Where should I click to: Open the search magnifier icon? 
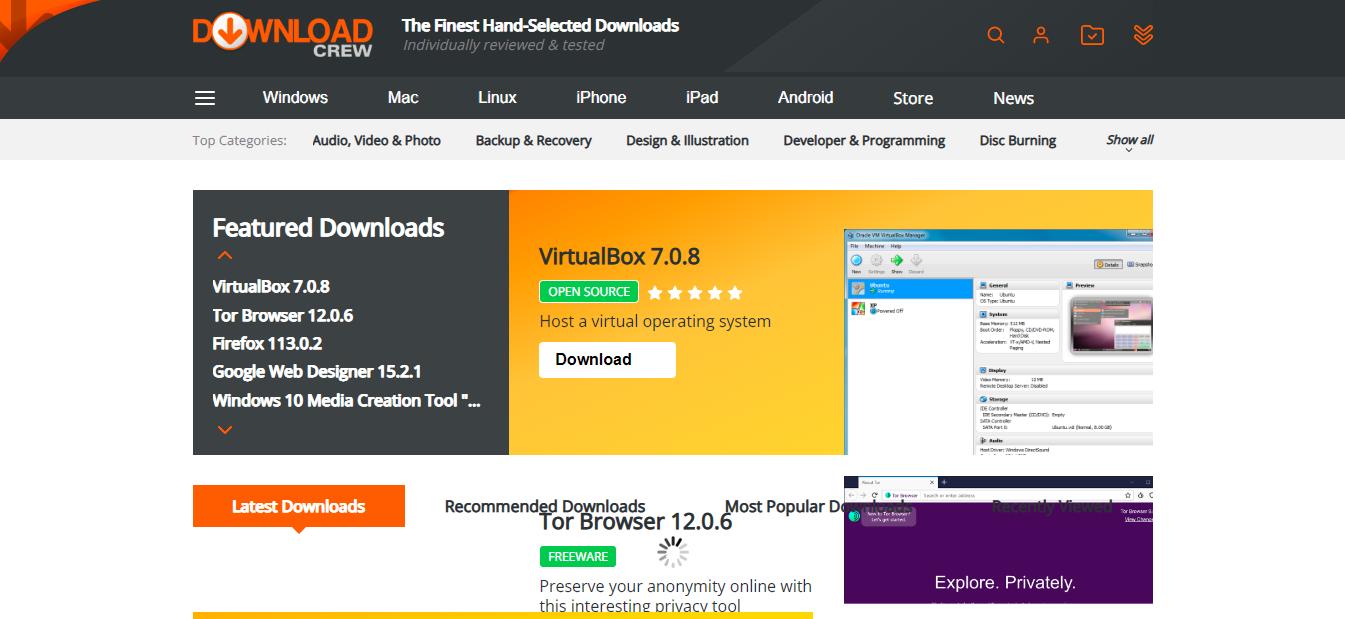pyautogui.click(x=995, y=35)
